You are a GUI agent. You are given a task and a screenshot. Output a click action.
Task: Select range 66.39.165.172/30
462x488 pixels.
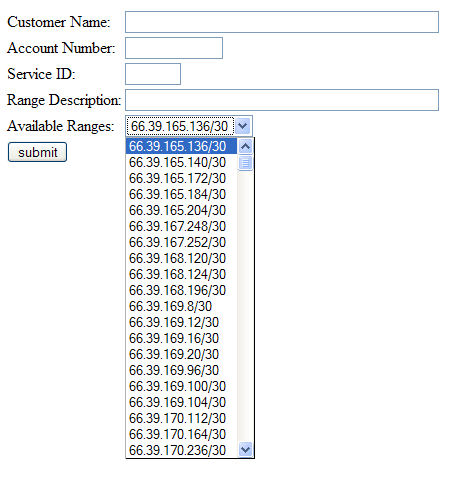point(181,178)
